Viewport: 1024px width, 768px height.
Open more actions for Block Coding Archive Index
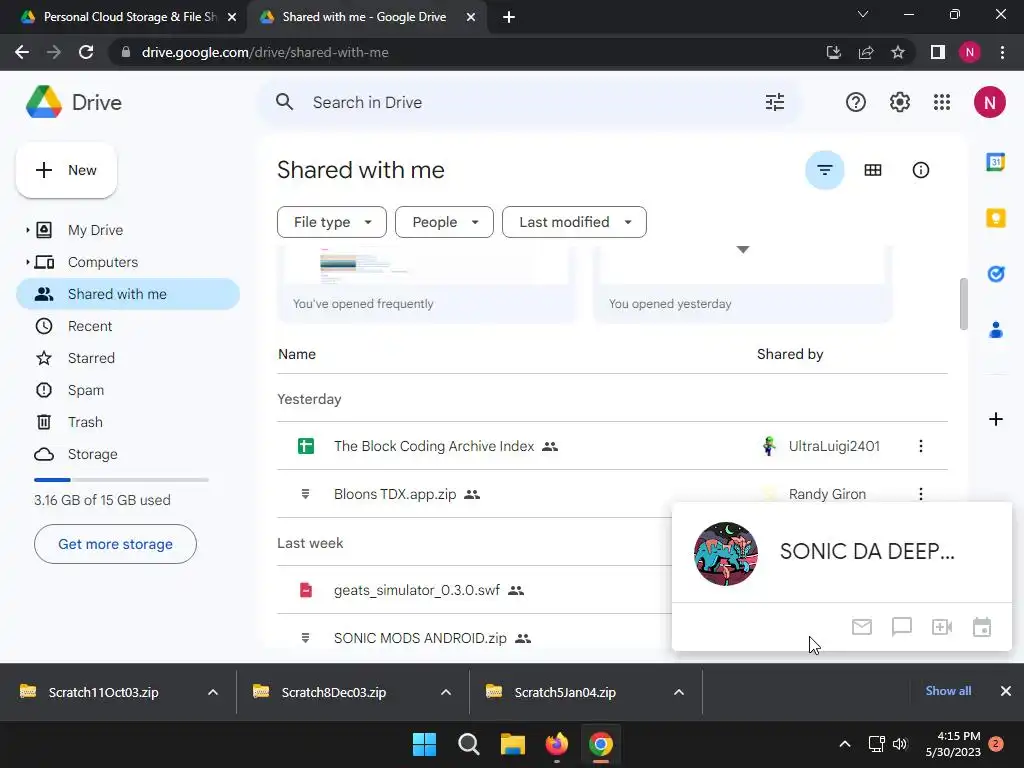(920, 446)
